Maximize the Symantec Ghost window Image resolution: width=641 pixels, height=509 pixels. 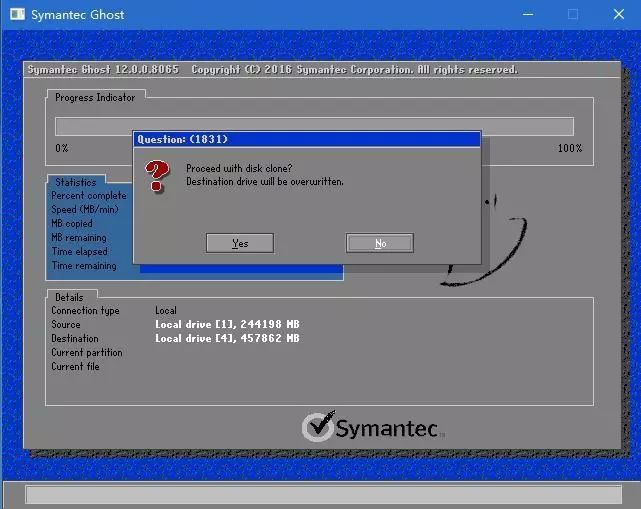click(x=573, y=14)
